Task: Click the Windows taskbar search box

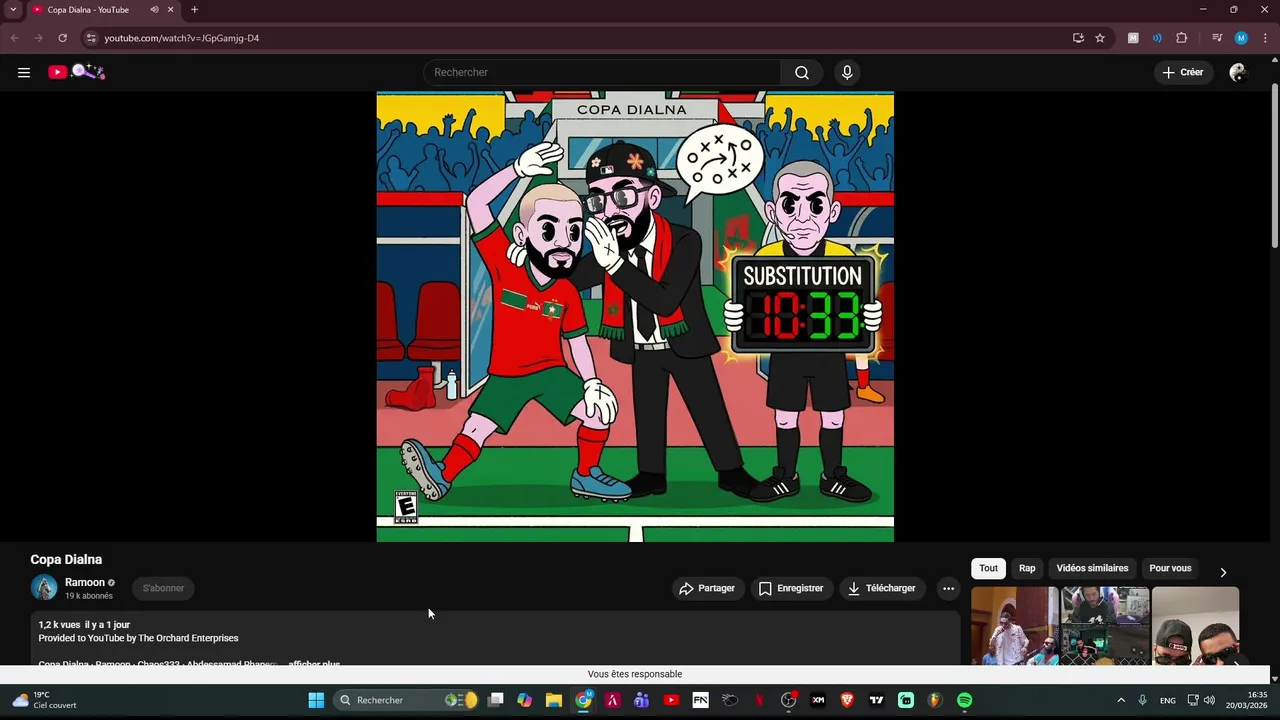Action: (406, 700)
